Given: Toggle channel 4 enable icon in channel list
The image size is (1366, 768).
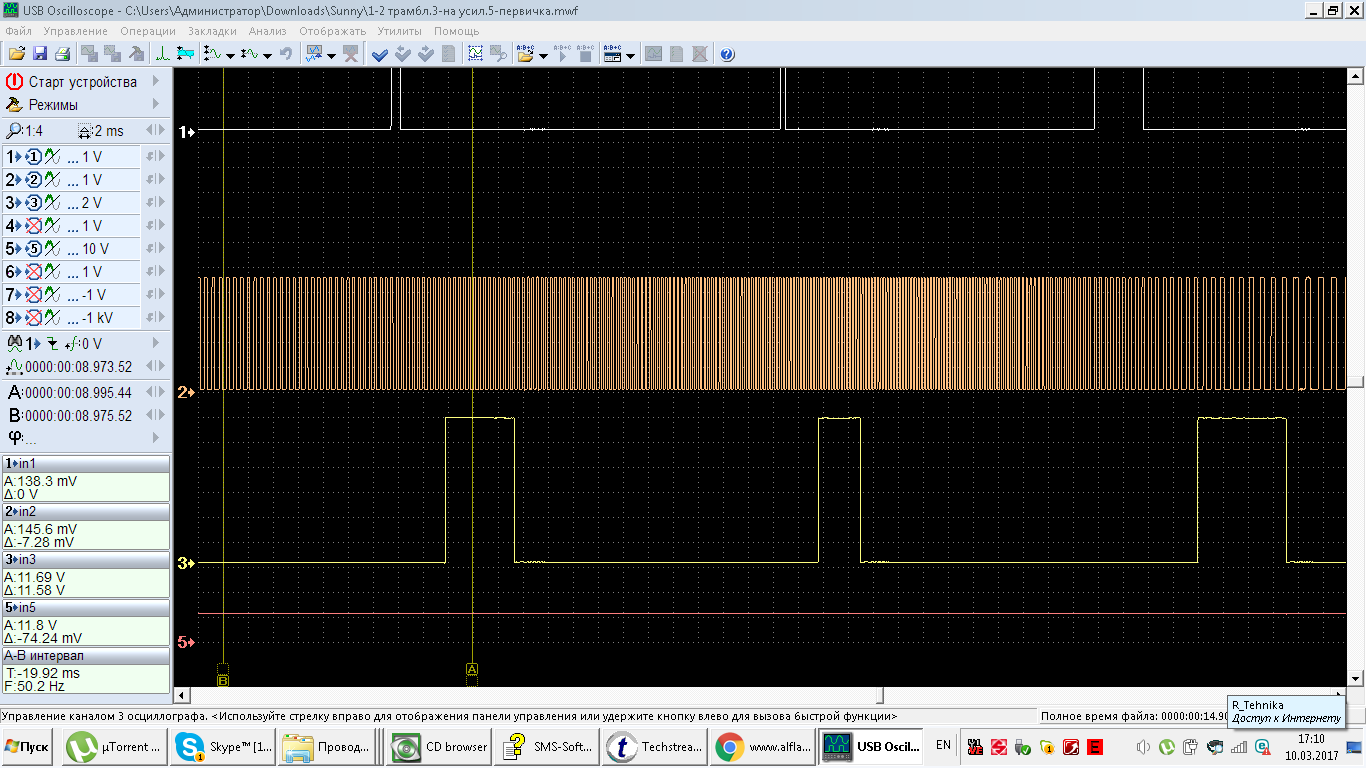Looking at the screenshot, I should point(33,226).
